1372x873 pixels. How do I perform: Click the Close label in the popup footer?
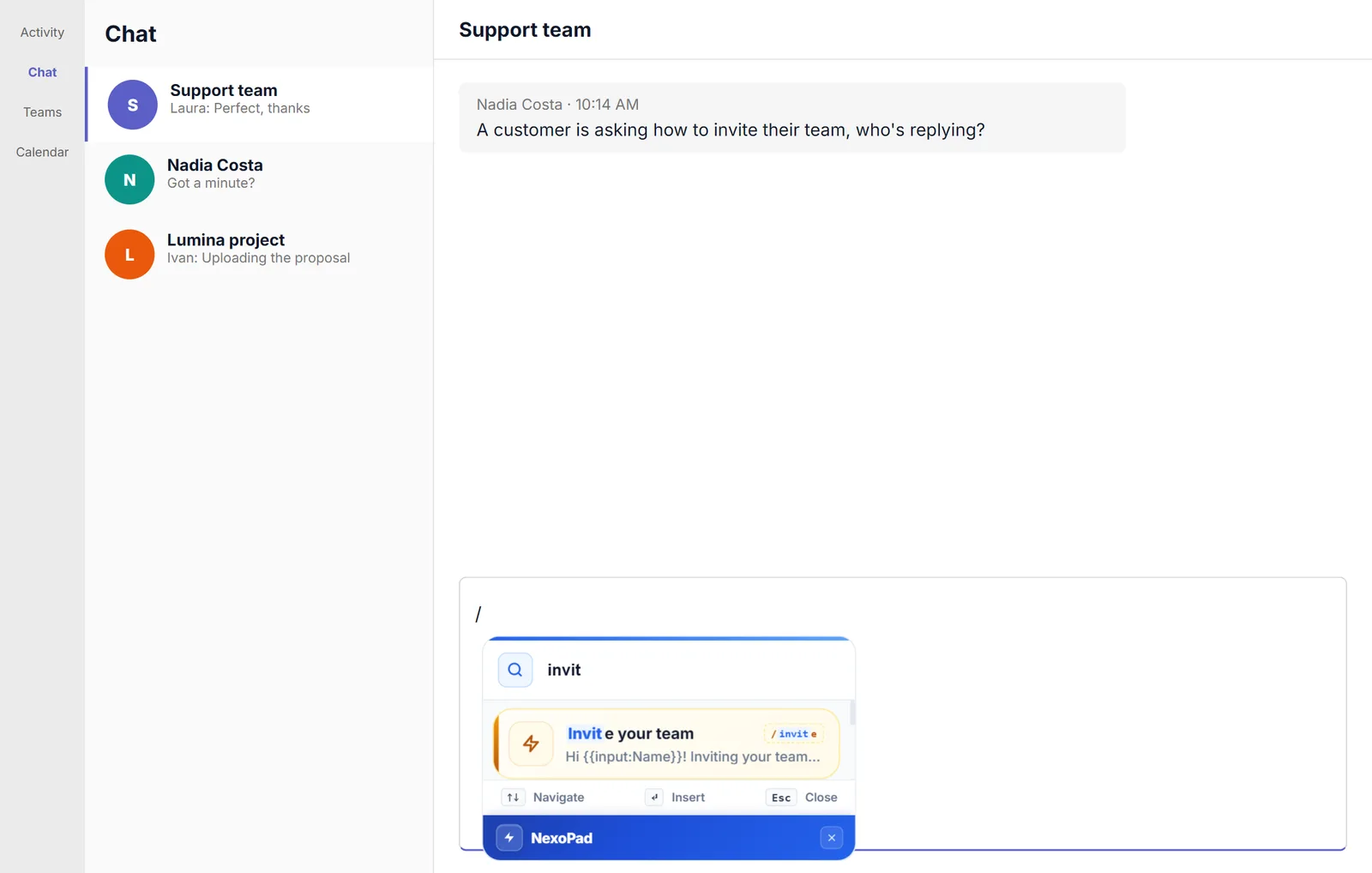click(821, 798)
